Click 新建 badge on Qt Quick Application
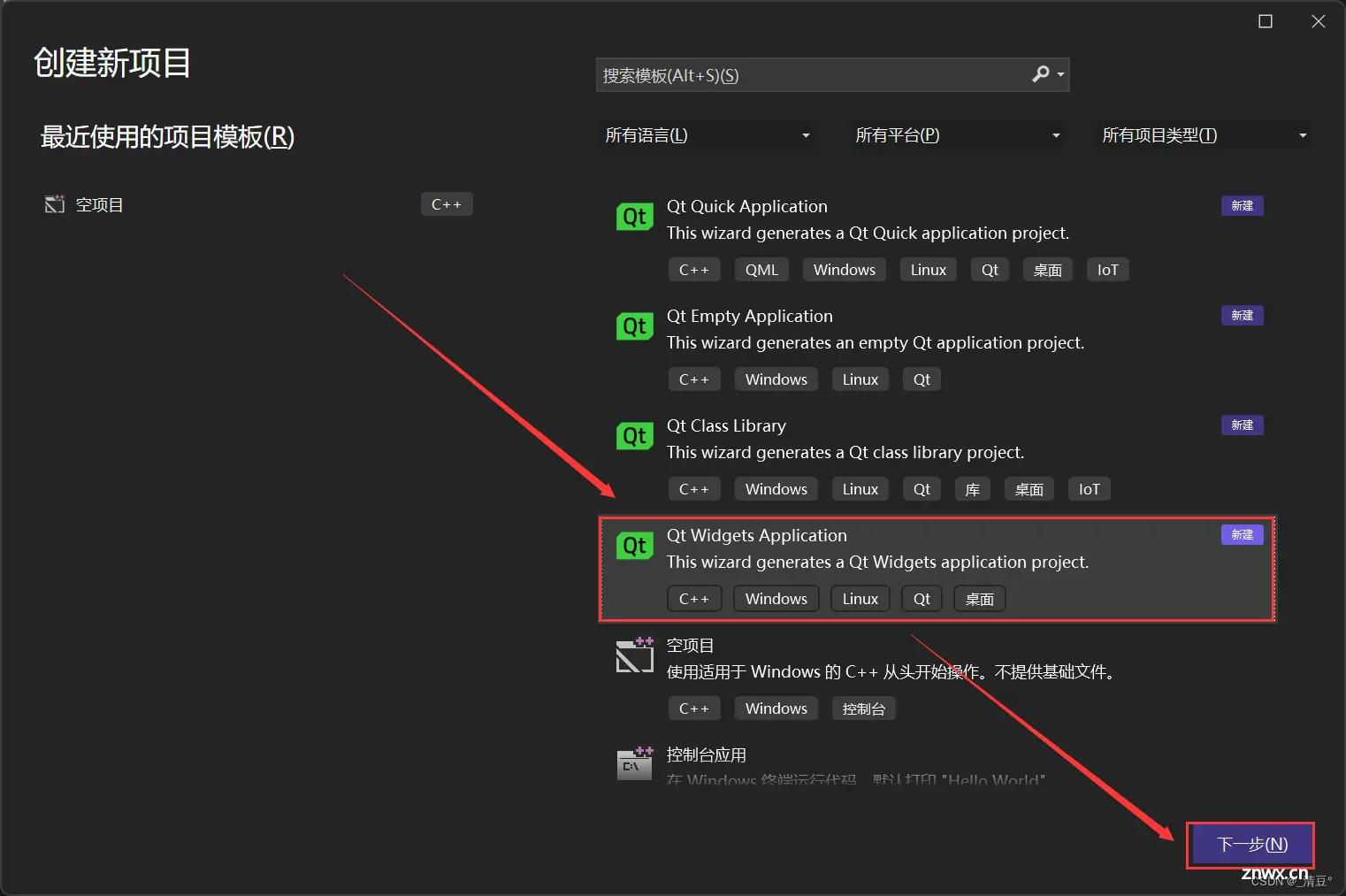 (x=1243, y=206)
